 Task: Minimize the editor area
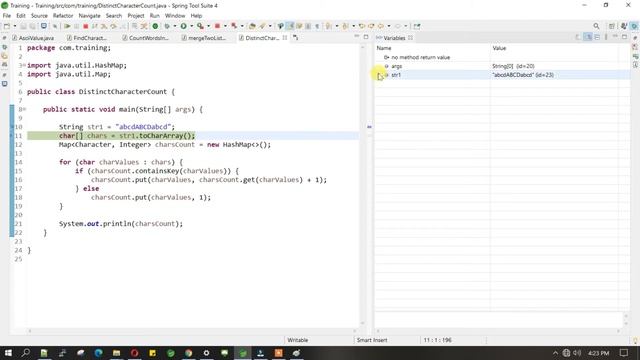(x=357, y=37)
